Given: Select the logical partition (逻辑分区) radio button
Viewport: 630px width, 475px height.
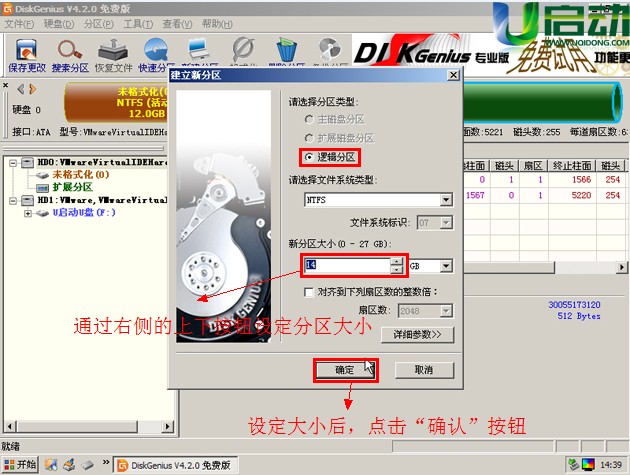Looking at the screenshot, I should coord(309,157).
